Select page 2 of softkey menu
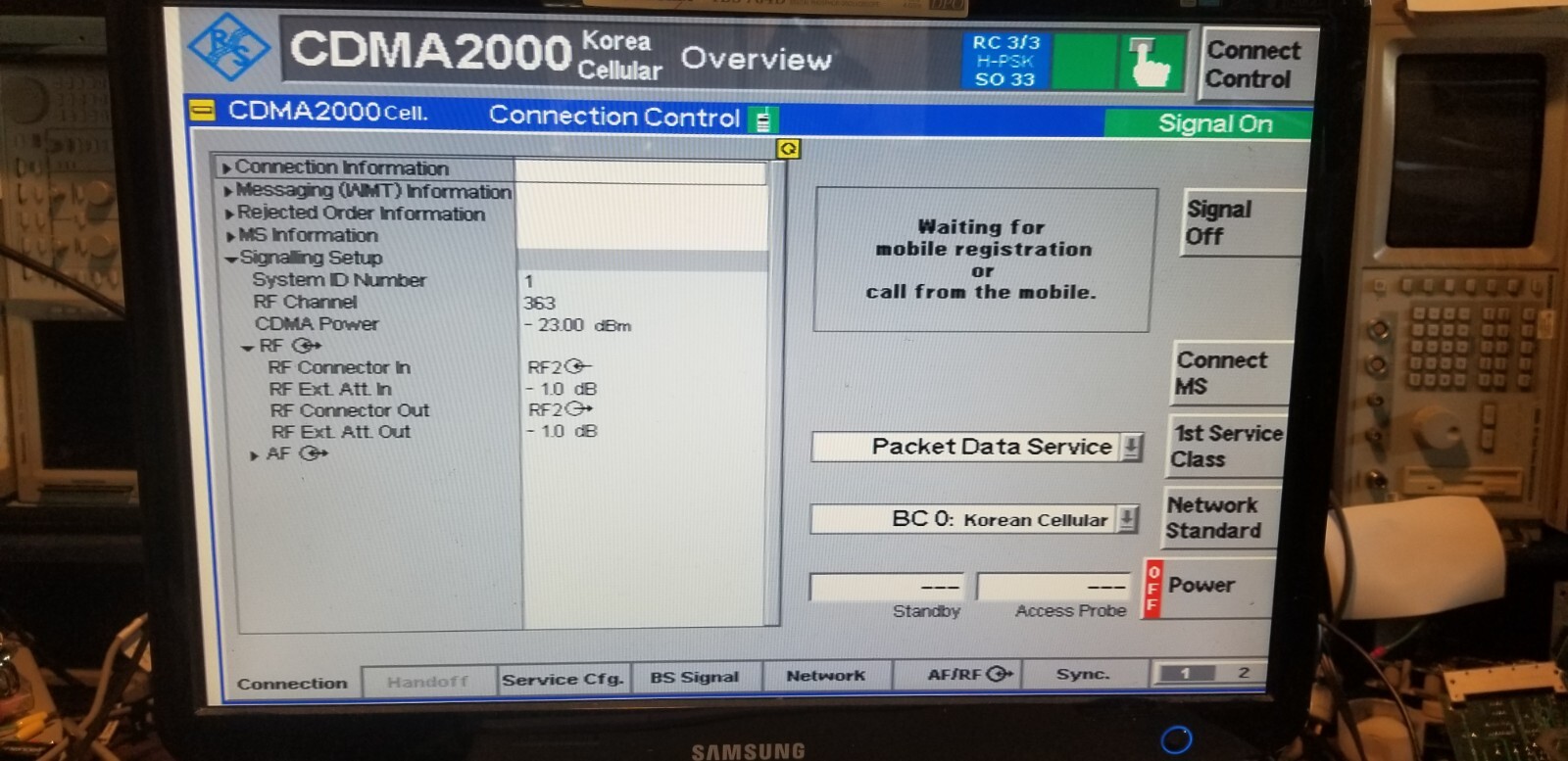 pos(1243,672)
